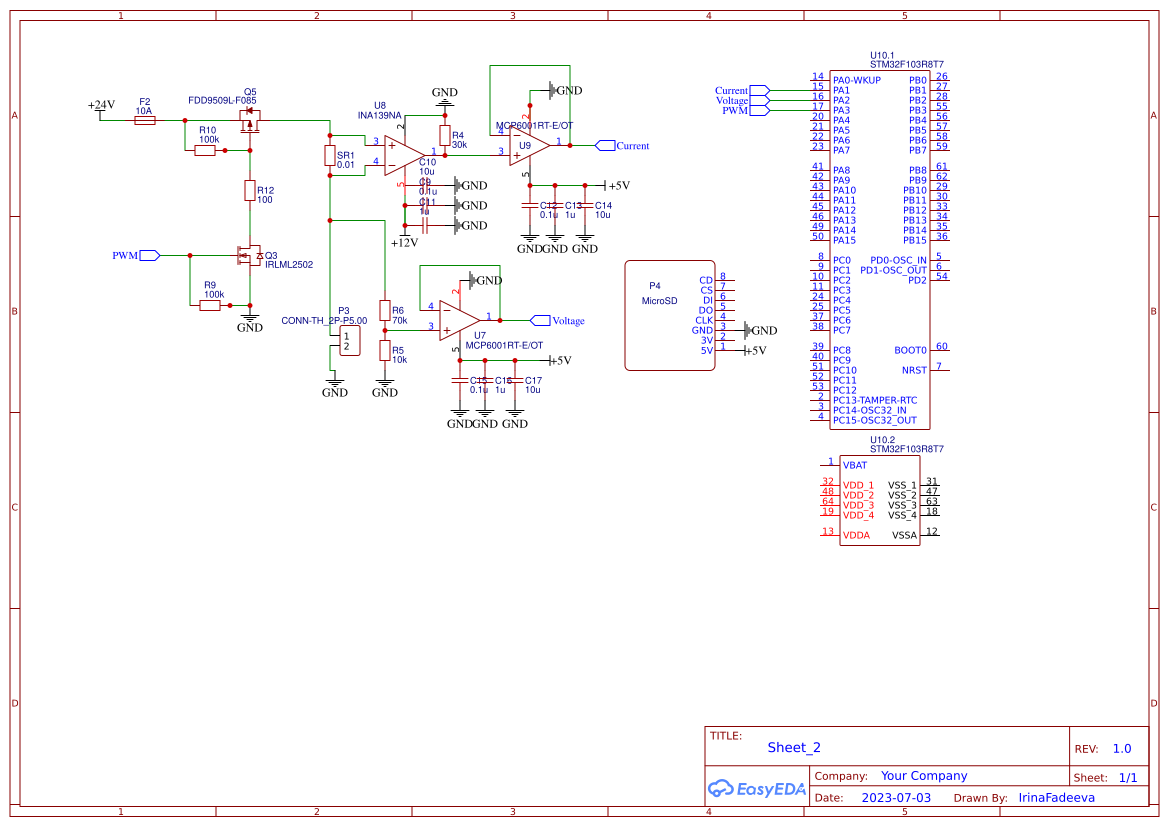Viewport: 1169px width, 827px height.
Task: Select resistor R4 30k
Action: coord(444,135)
